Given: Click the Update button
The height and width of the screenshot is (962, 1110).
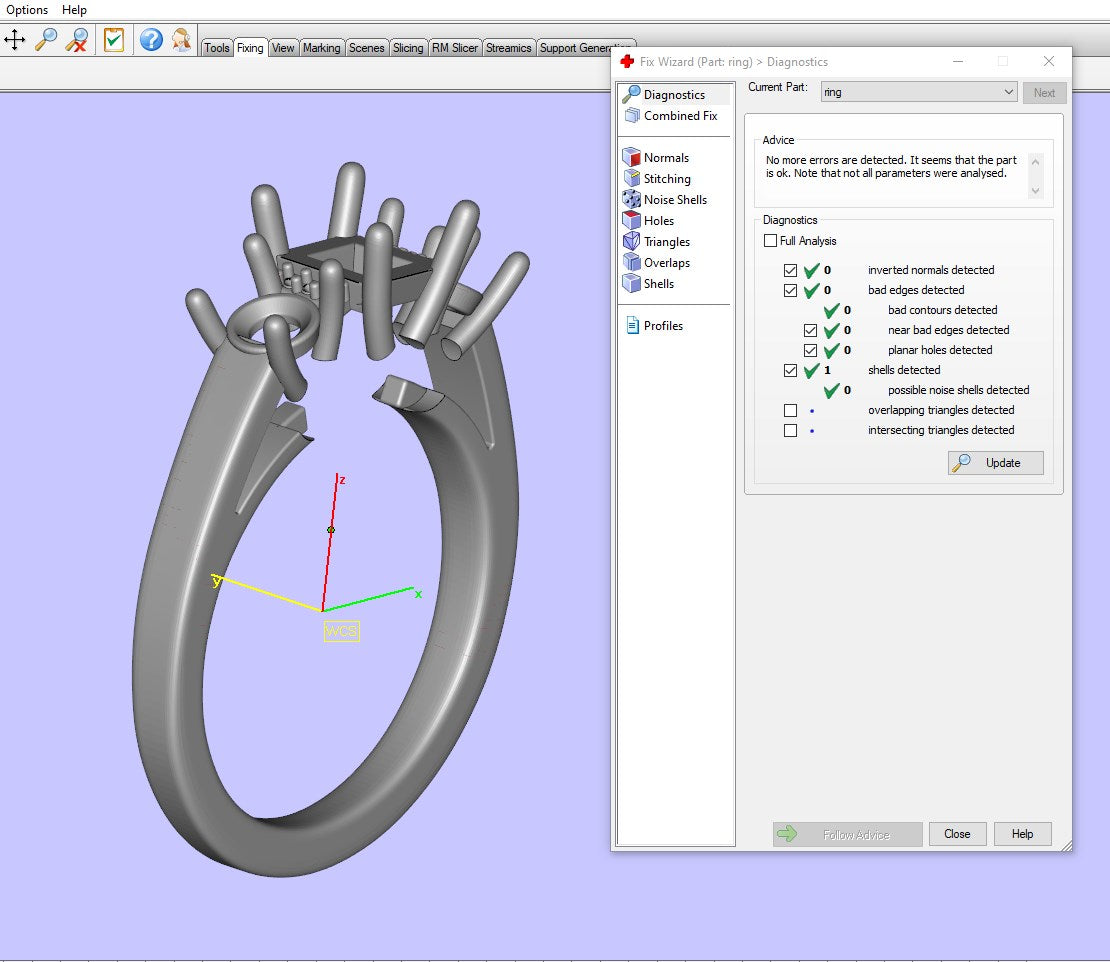Looking at the screenshot, I should (995, 463).
